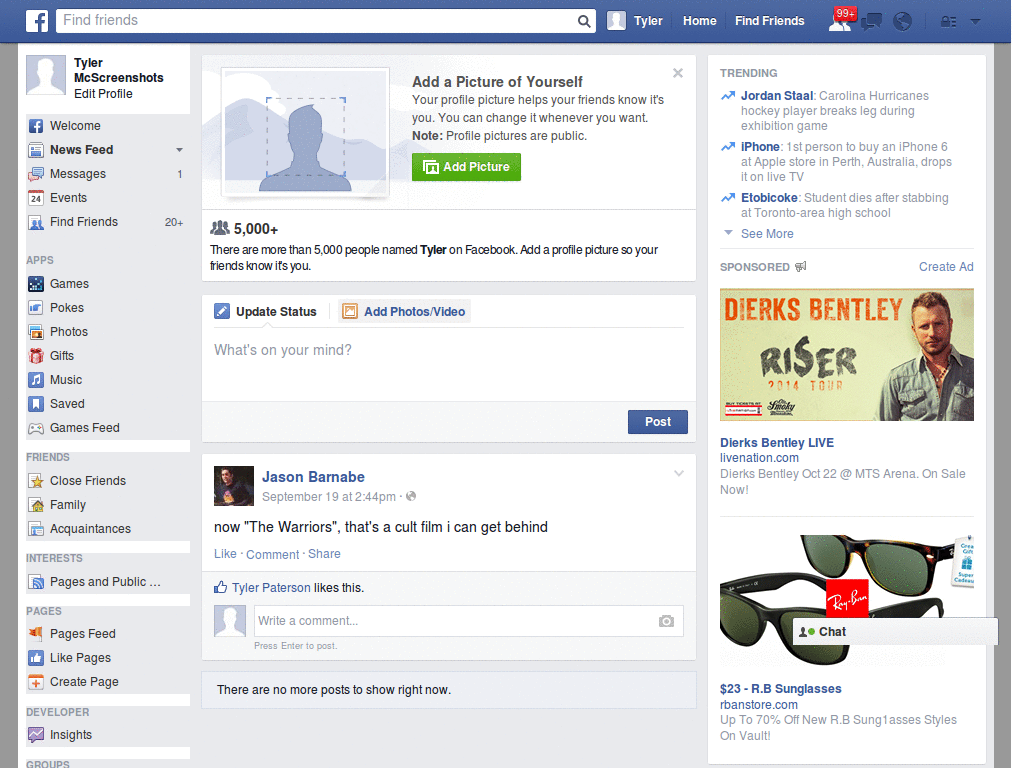Open friend requests icon with 99+ badge
This screenshot has width=1024, height=768.
(x=841, y=20)
